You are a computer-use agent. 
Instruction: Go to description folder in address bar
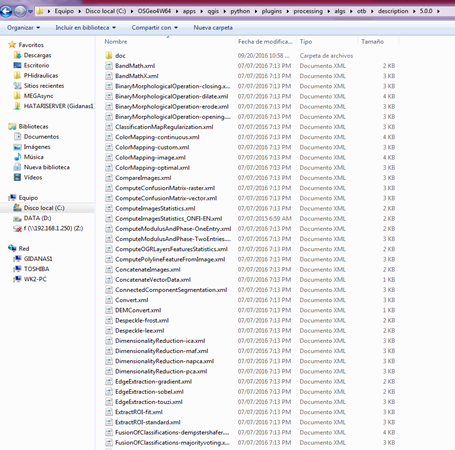click(x=393, y=11)
